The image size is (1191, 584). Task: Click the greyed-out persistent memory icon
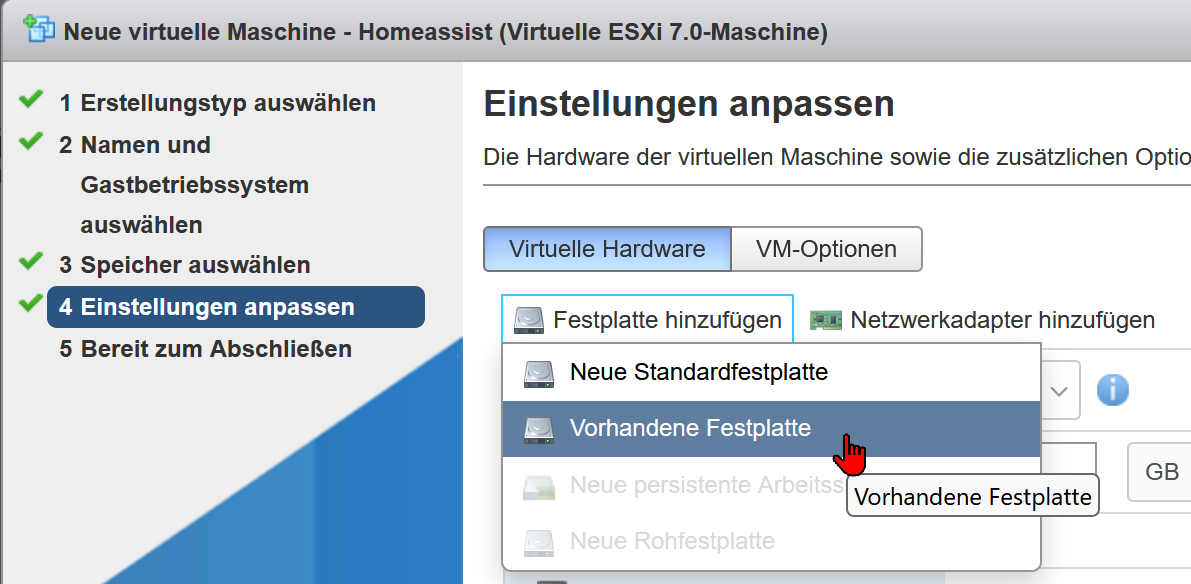click(x=538, y=487)
